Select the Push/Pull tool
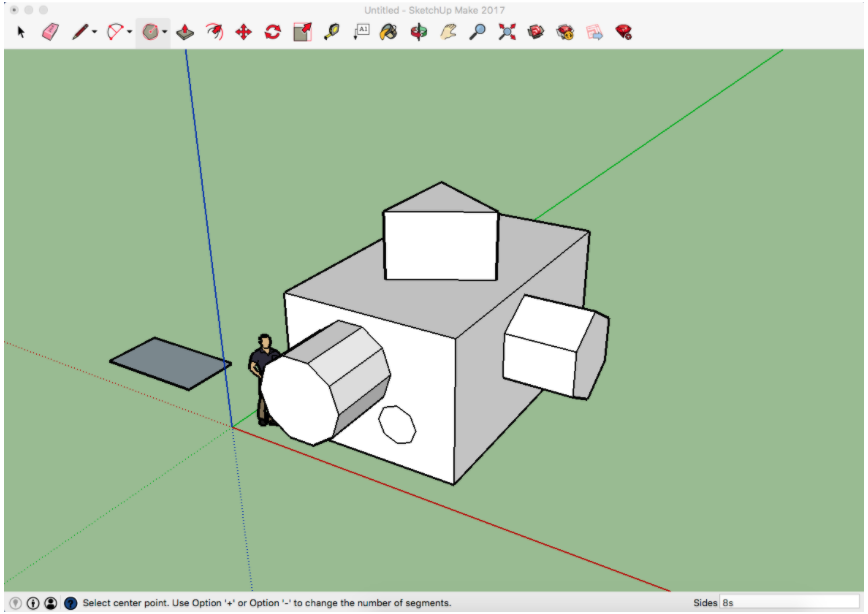 pyautogui.click(x=185, y=32)
